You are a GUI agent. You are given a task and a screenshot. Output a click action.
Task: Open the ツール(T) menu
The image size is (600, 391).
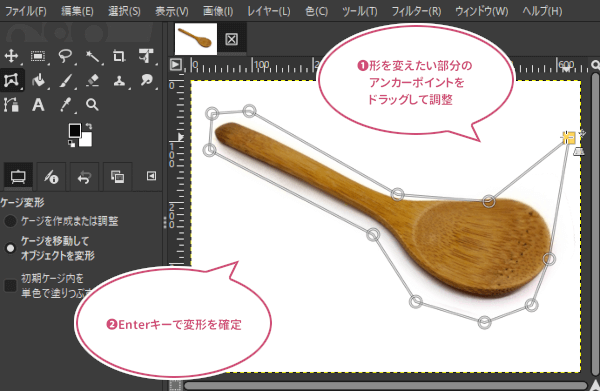[360, 11]
